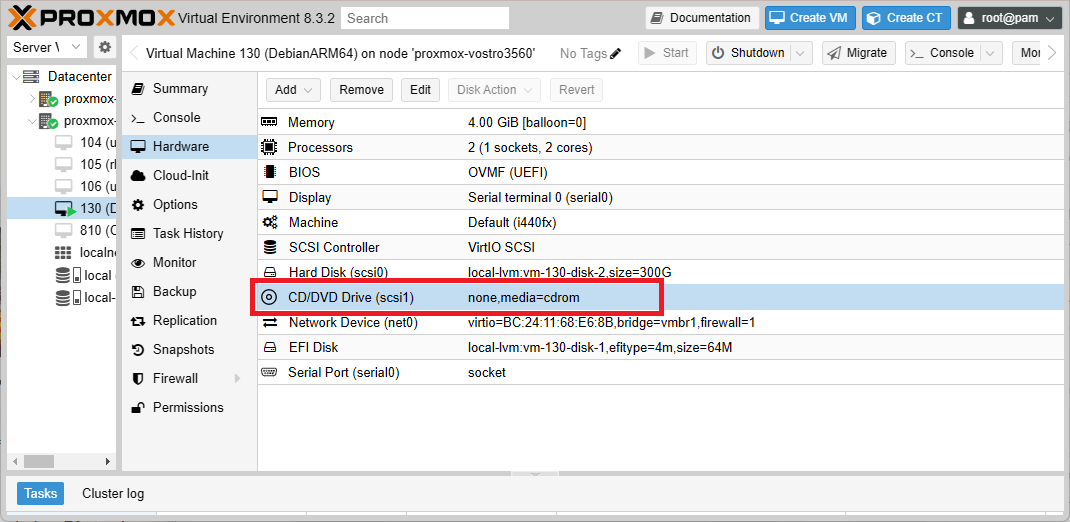
Task: Select the Hard Disk (scsi0) row
Action: [x=663, y=272]
